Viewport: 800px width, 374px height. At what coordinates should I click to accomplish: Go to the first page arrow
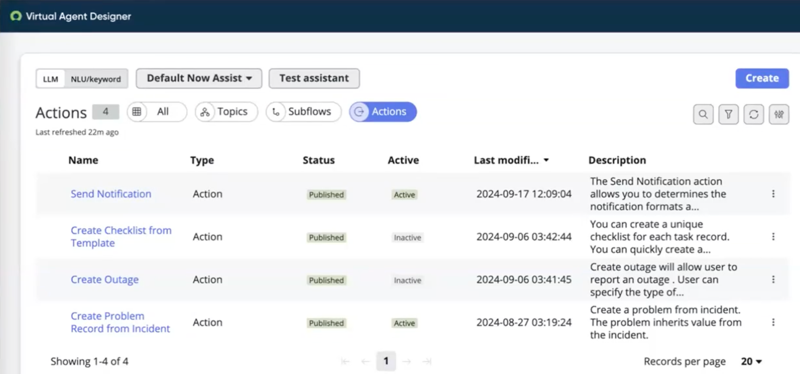(345, 362)
